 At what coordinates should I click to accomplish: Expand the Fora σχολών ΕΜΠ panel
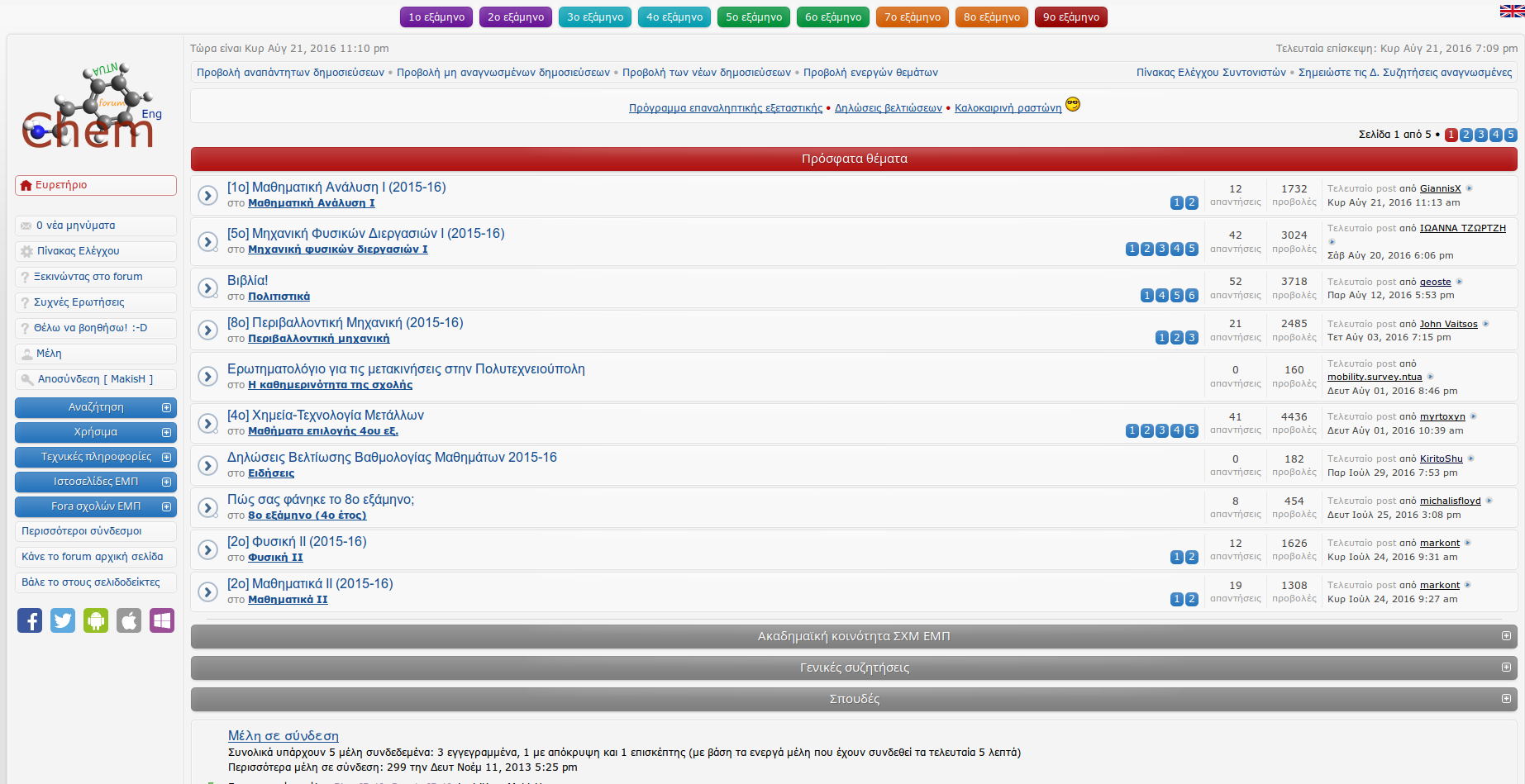(x=166, y=507)
